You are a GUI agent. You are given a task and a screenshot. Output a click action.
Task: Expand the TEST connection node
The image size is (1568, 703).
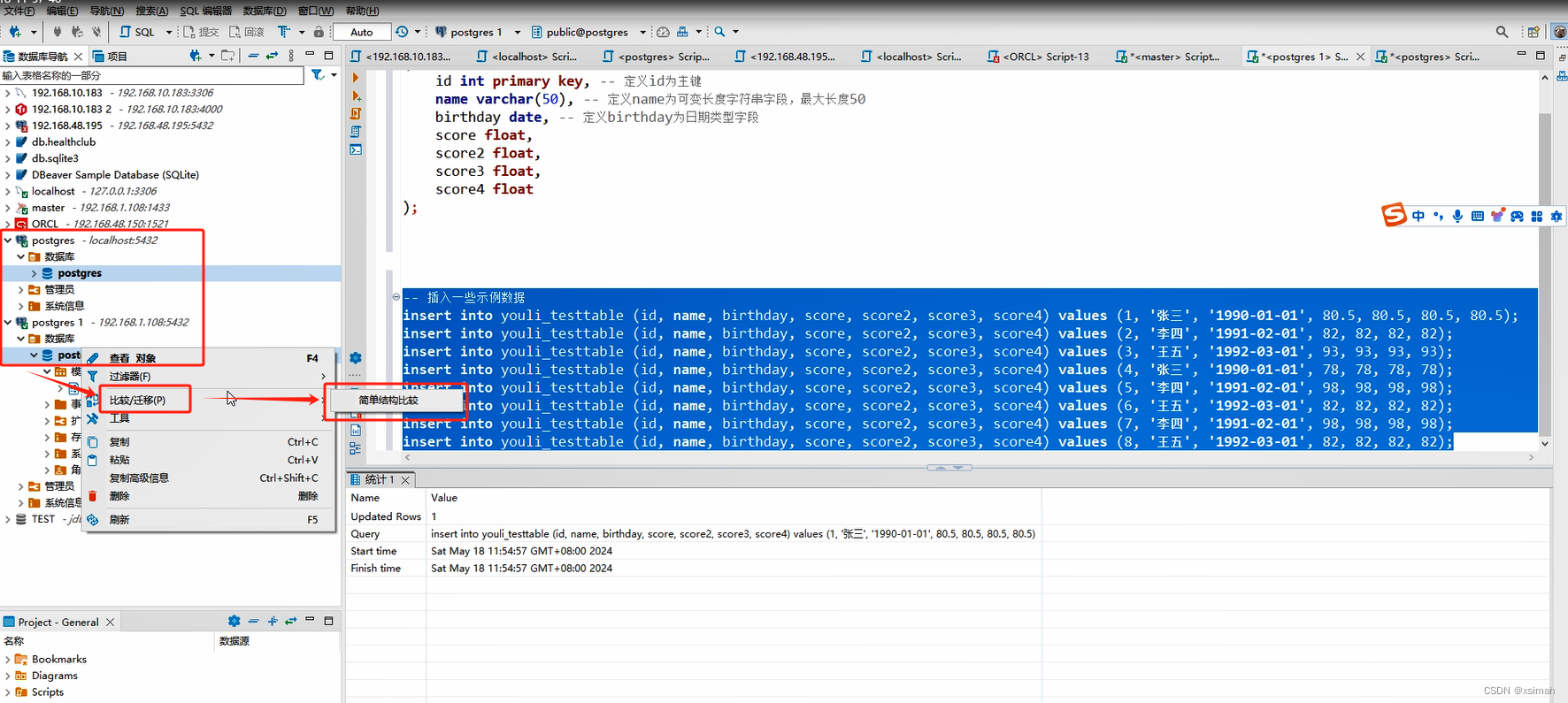point(8,520)
